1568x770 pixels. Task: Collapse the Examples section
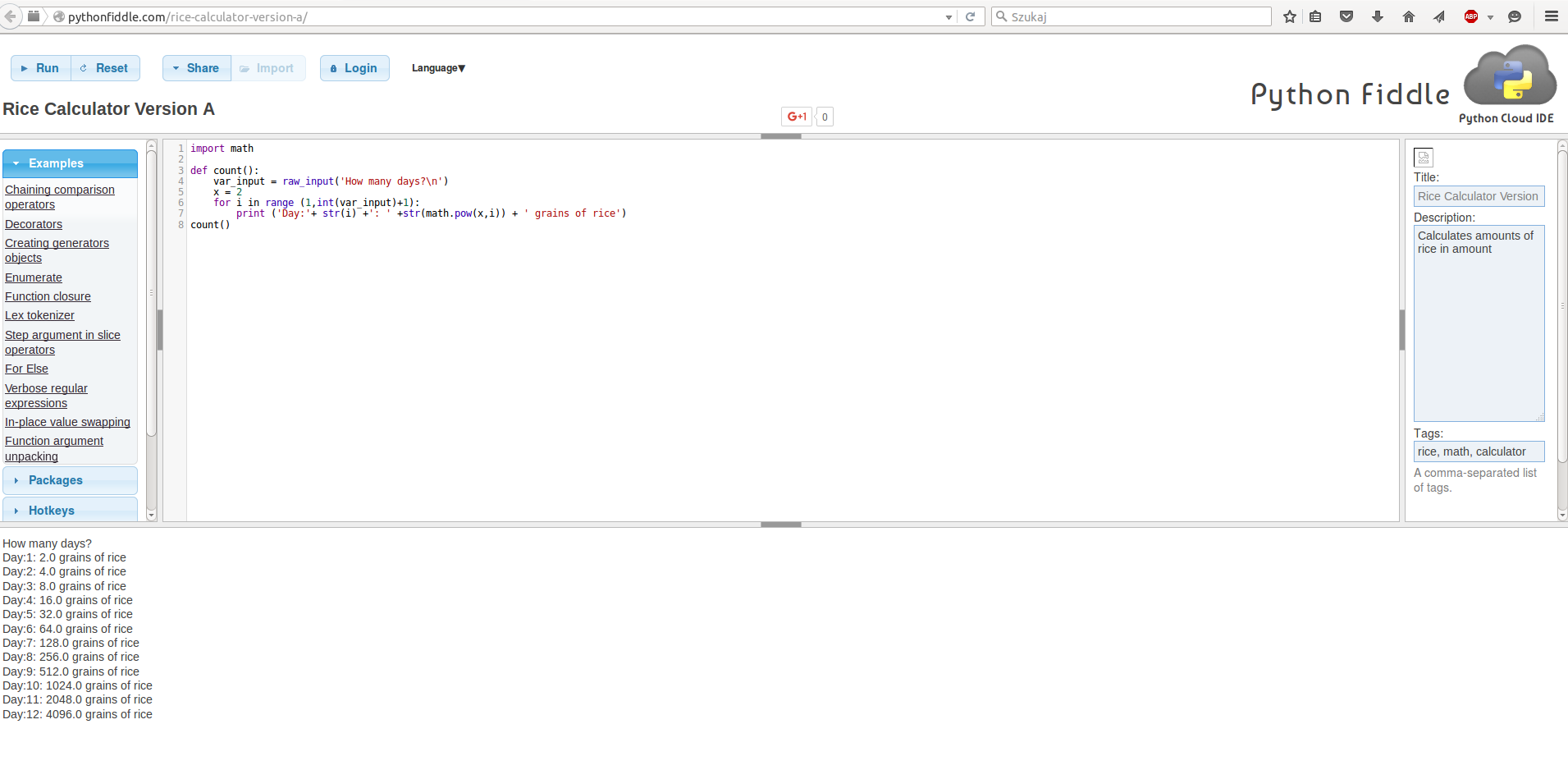[70, 163]
